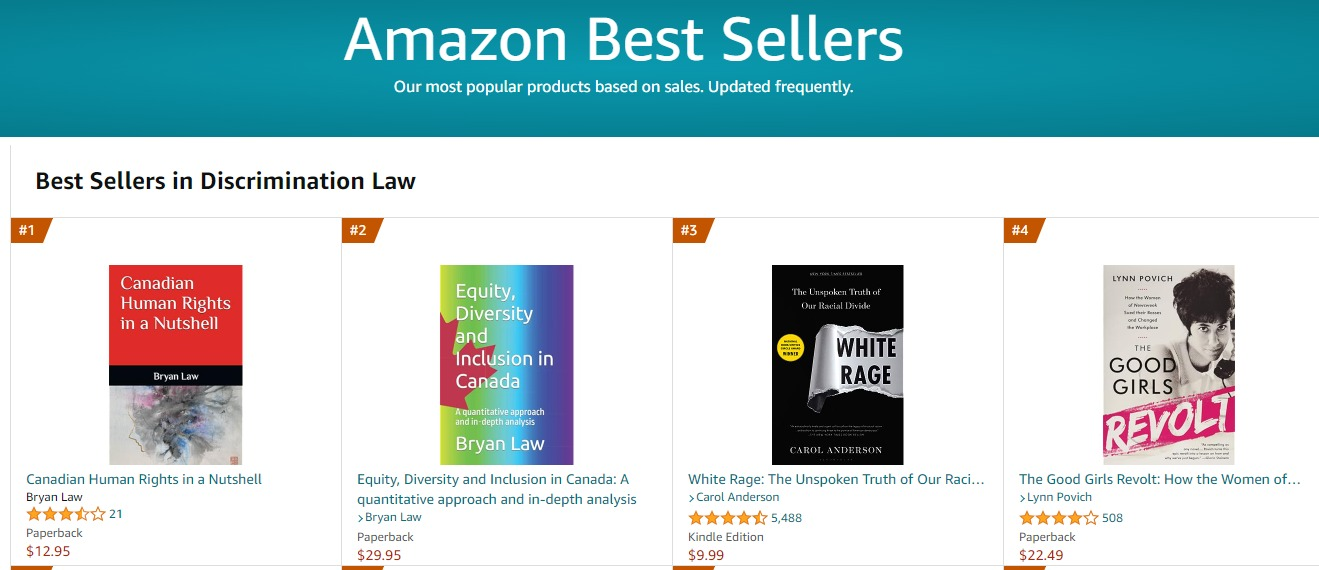Viewport: 1319px width, 570px height.
Task: Click The Good Girls Revolt title link
Action: tap(1160, 479)
